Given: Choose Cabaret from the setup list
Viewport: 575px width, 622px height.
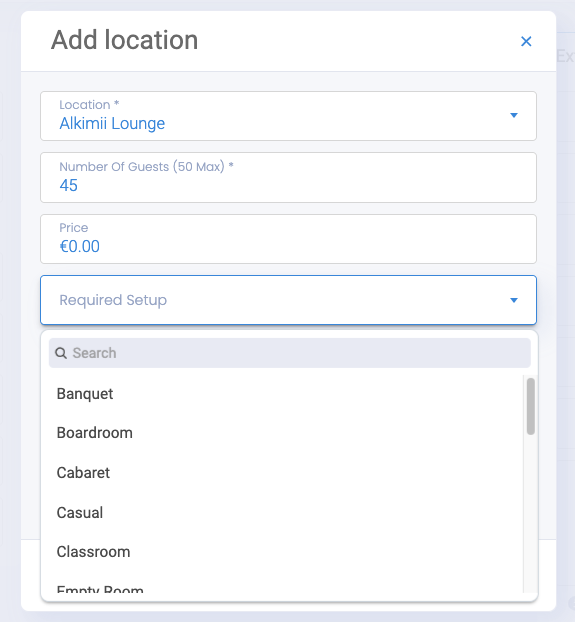Looking at the screenshot, I should pyautogui.click(x=83, y=473).
